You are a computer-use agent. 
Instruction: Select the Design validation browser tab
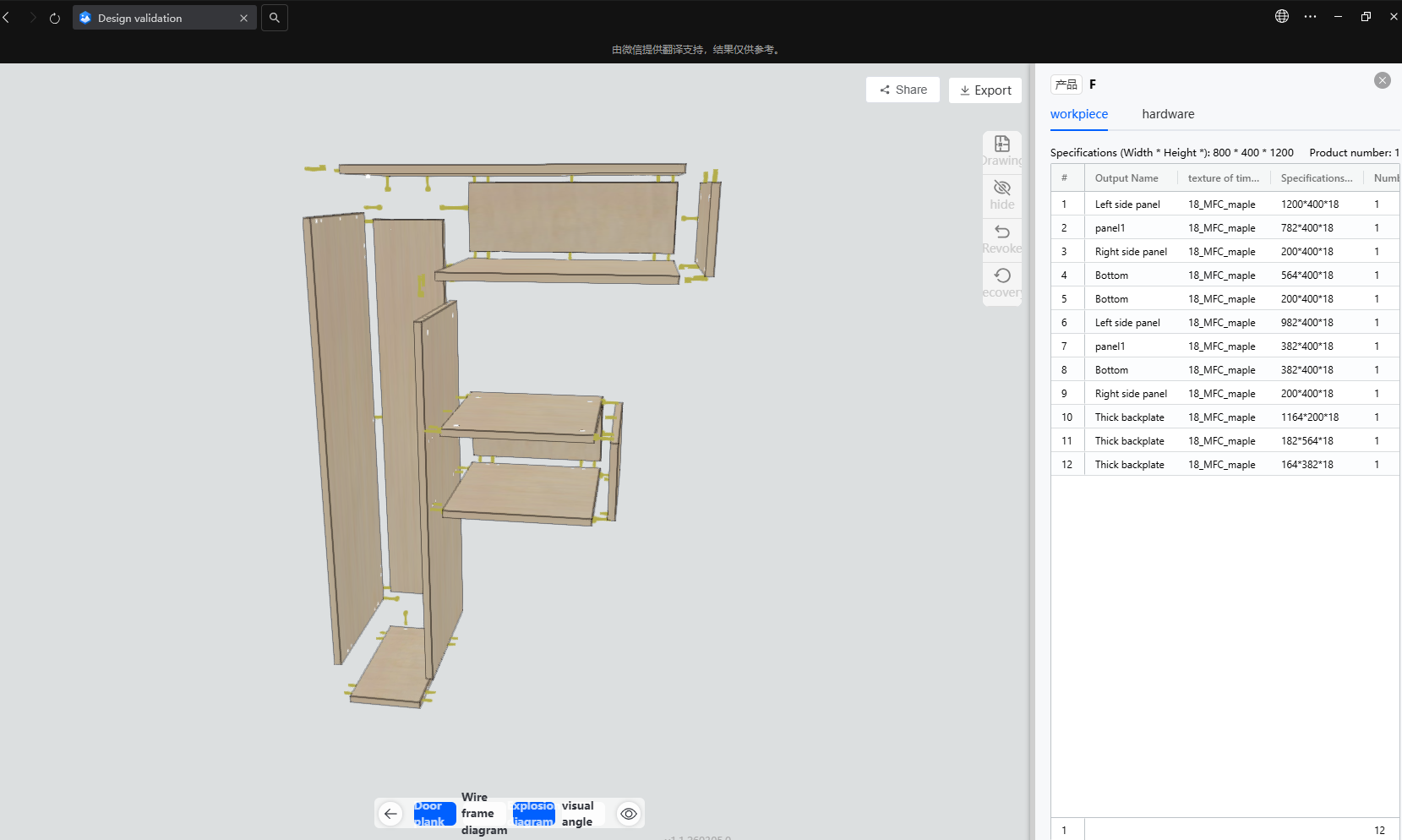[165, 18]
